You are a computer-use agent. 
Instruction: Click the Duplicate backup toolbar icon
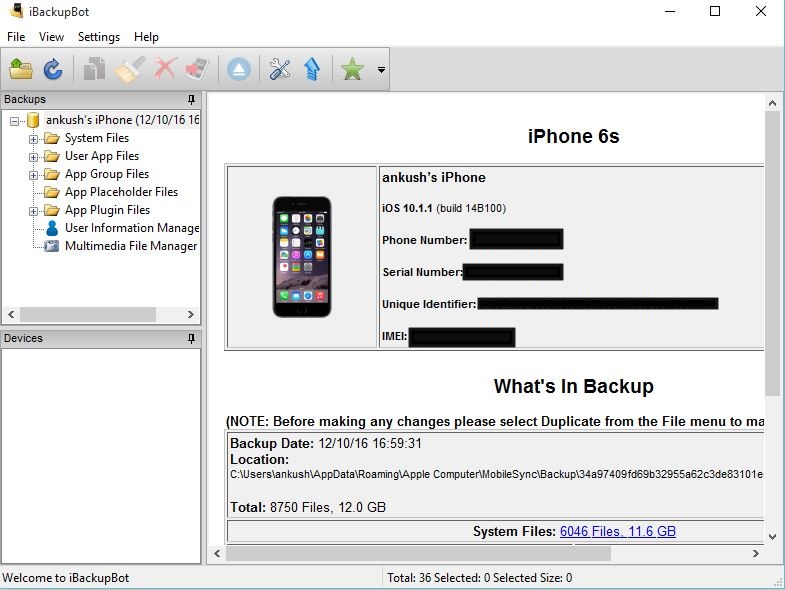[x=94, y=69]
